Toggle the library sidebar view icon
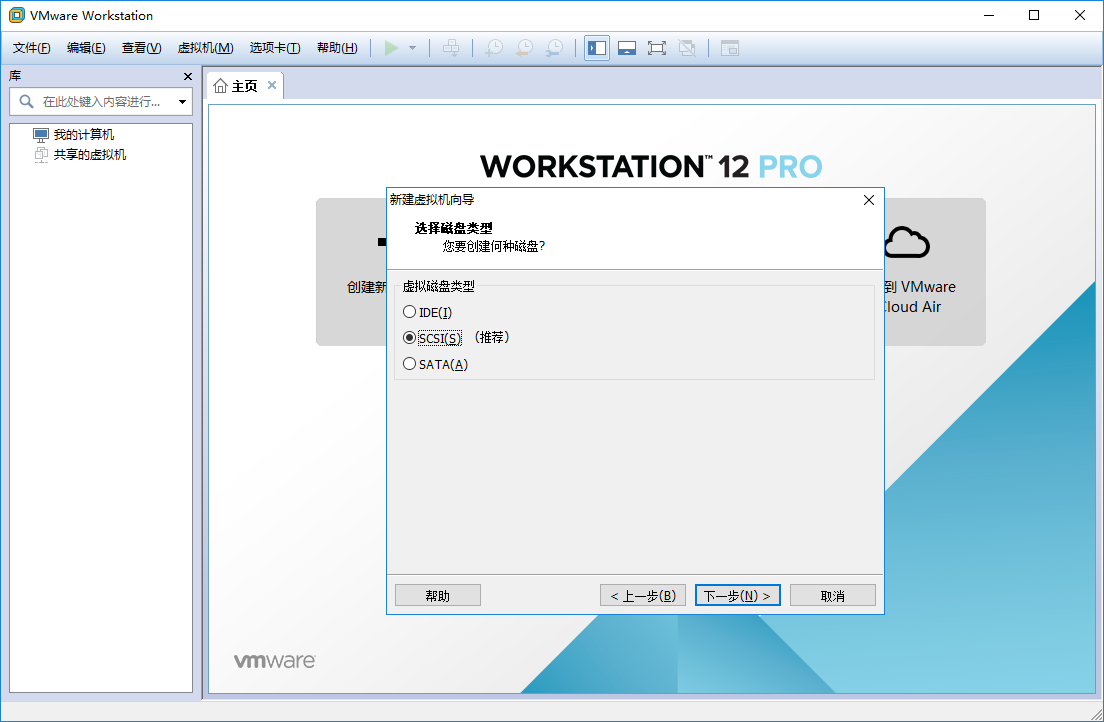Image resolution: width=1104 pixels, height=722 pixels. (x=597, y=48)
